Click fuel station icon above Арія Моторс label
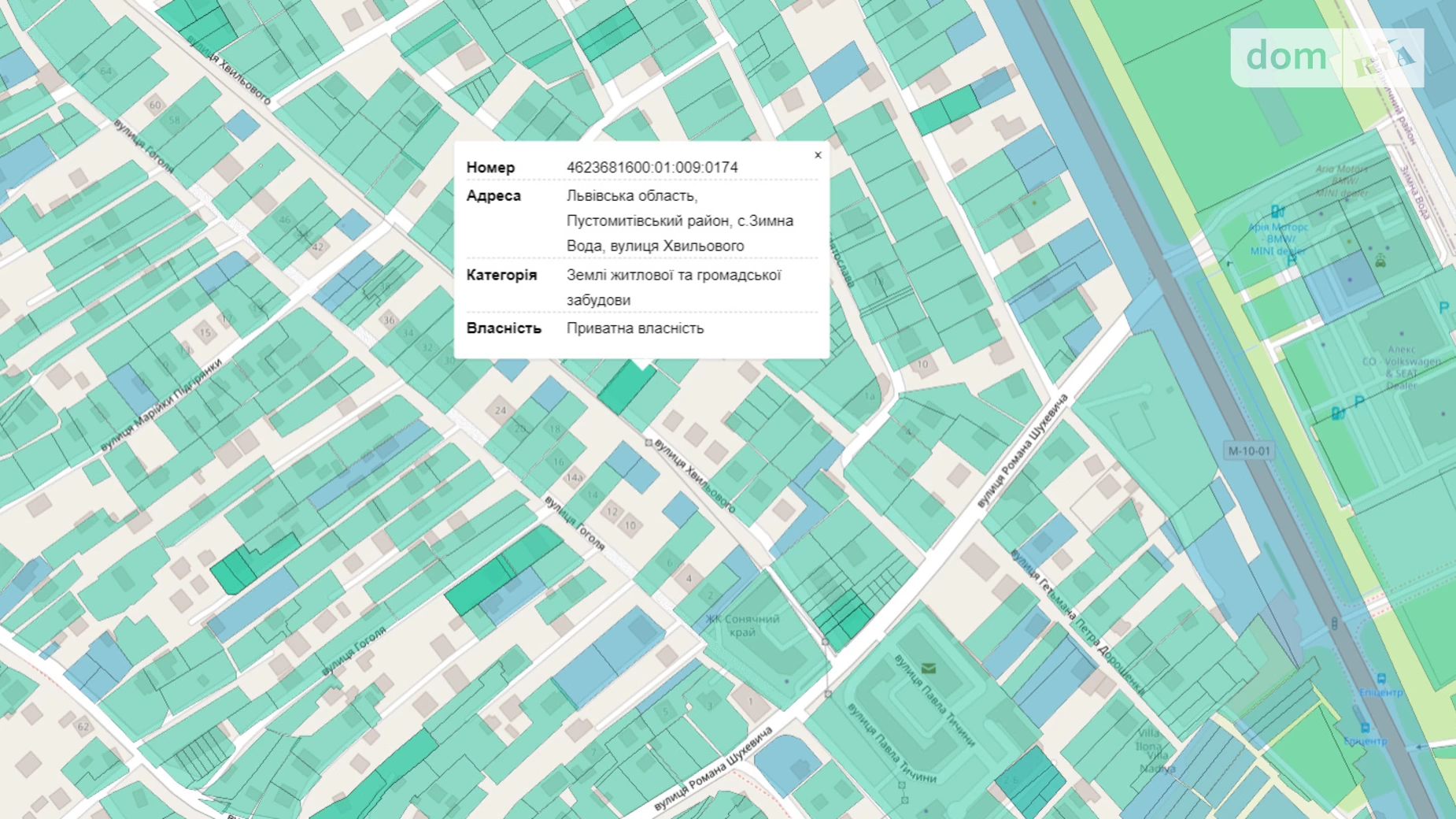Screen dimensions: 1456x819 pos(1277,211)
